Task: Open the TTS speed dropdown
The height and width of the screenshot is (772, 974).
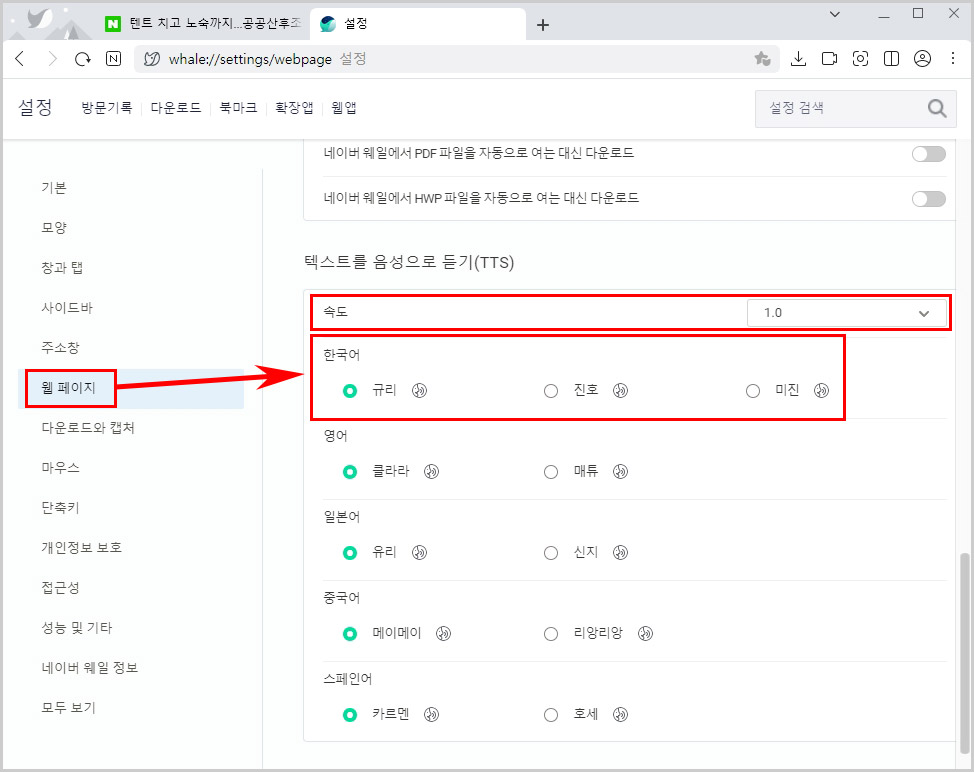Action: (x=848, y=312)
